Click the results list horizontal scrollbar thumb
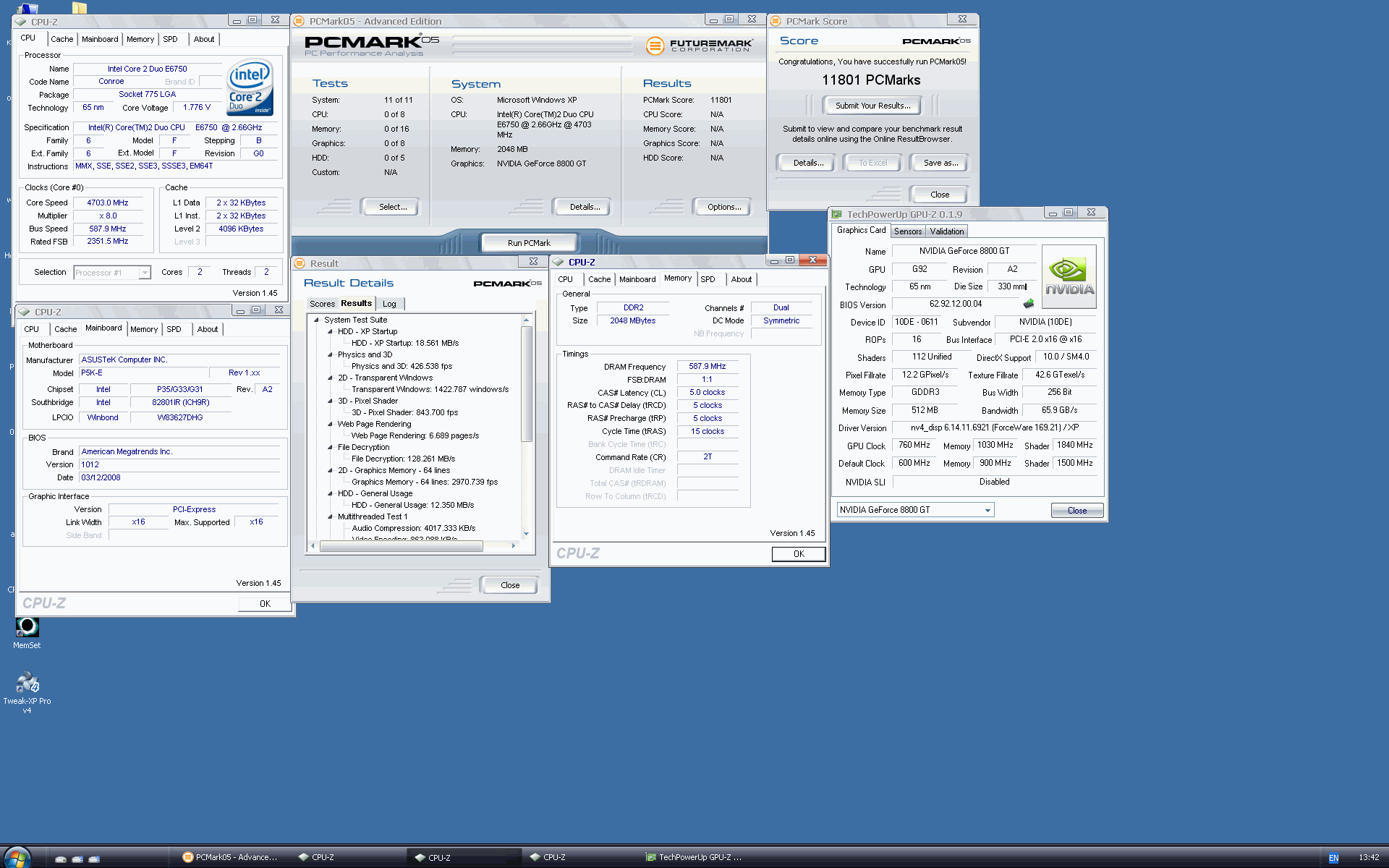1389x868 pixels. (401, 546)
